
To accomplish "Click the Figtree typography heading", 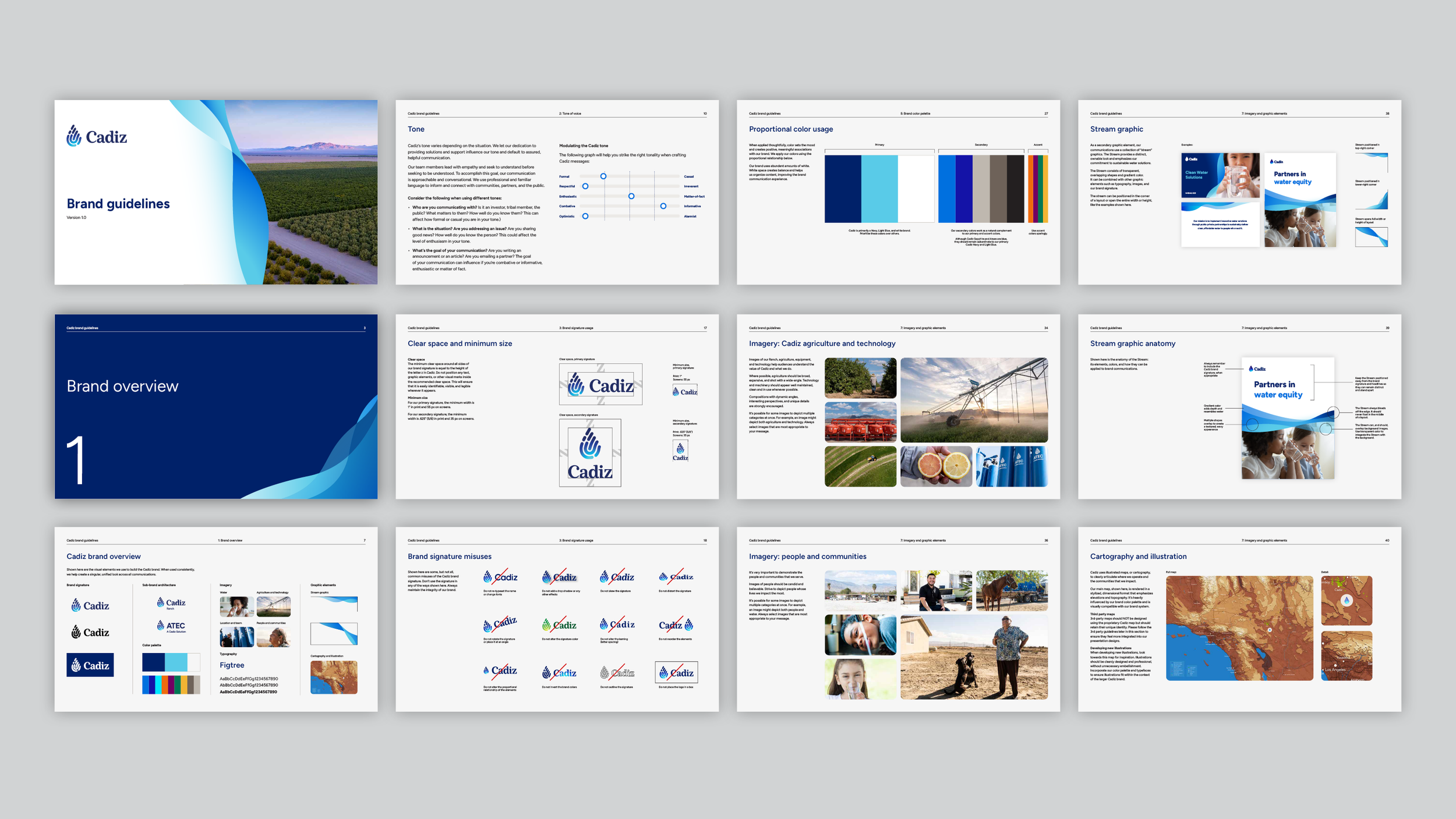I will (x=232, y=665).
